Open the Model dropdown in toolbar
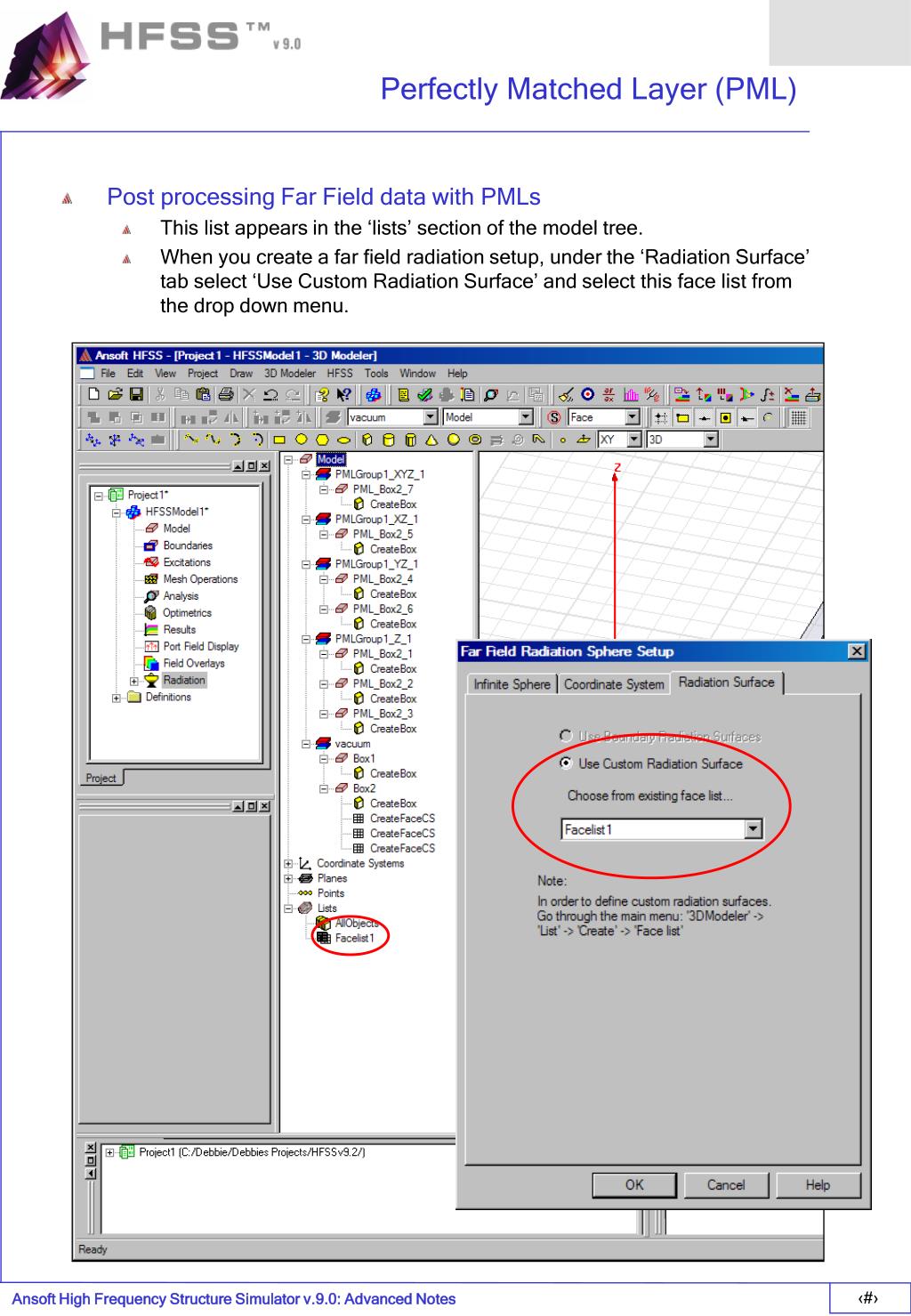 (x=526, y=417)
